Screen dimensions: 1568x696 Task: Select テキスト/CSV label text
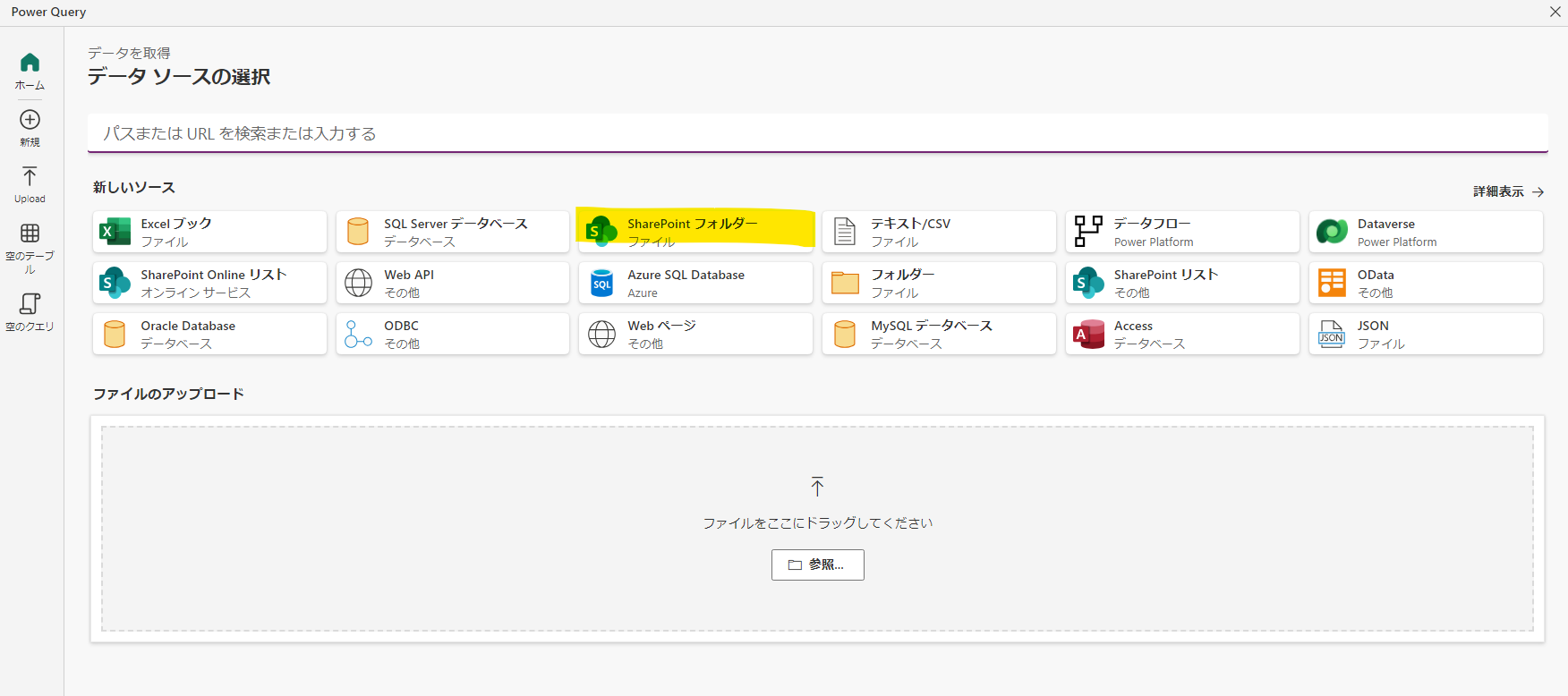[x=911, y=224]
